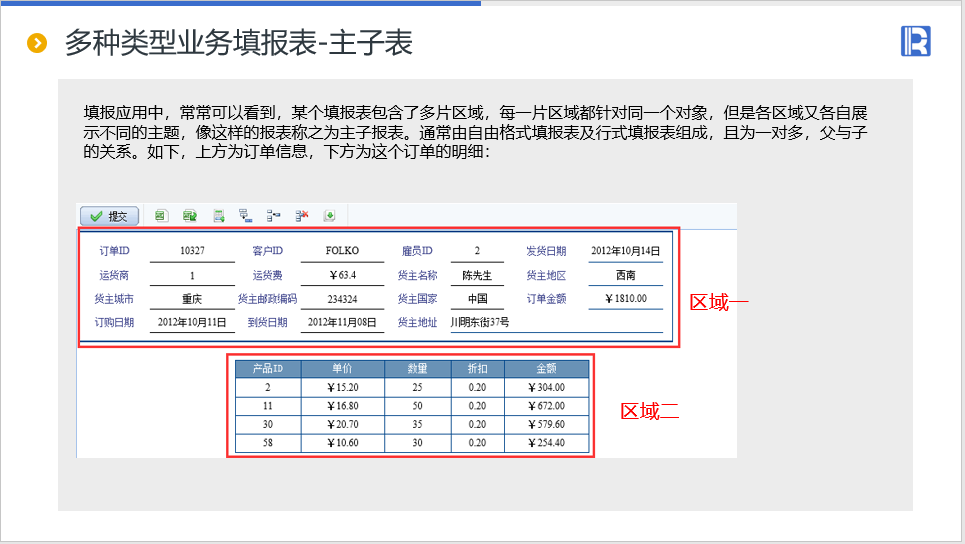965x544 pixels.
Task: Select the 发货日期 field 2012年10月14日
Action: (x=625, y=251)
